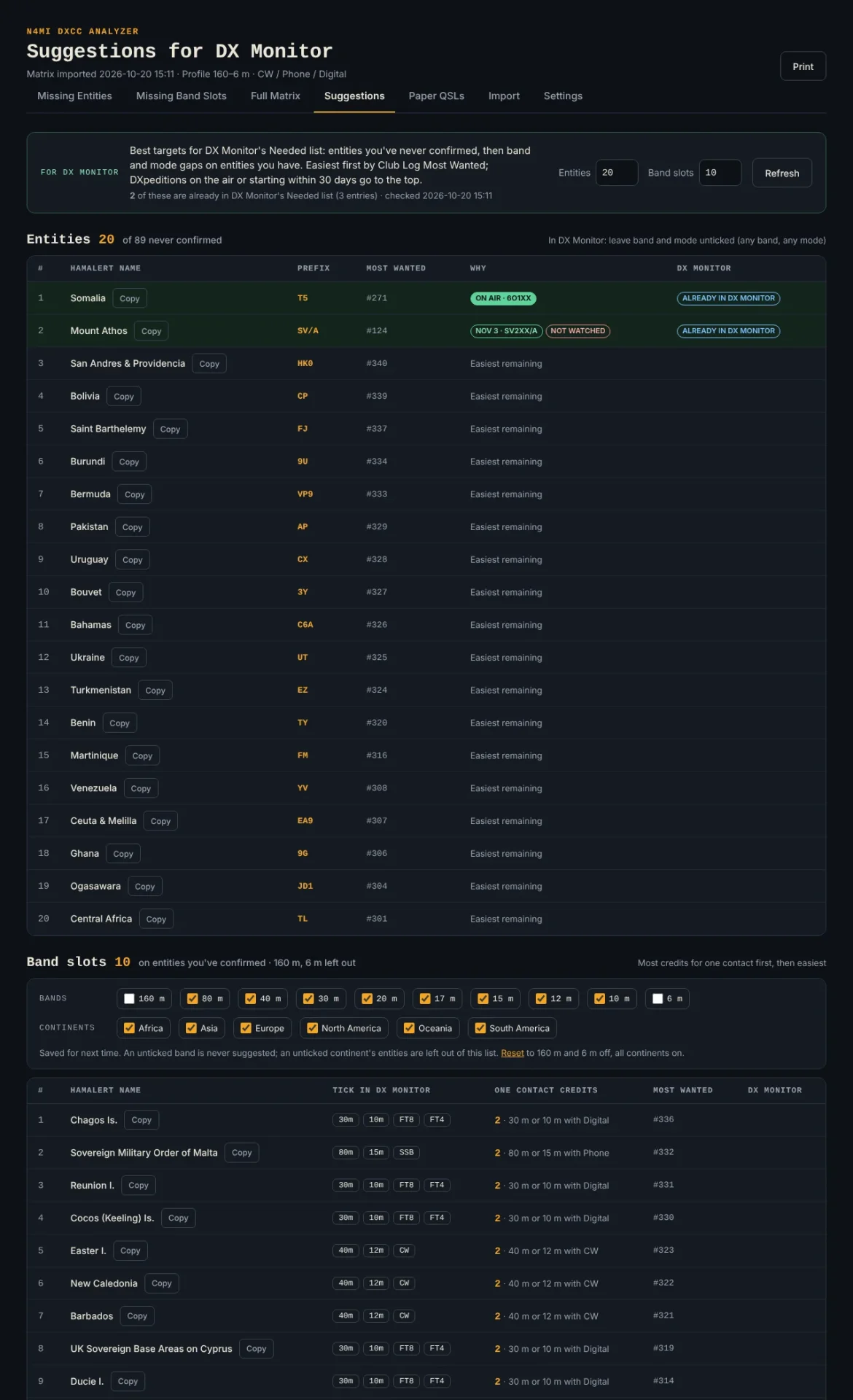
Task: Copy San Andres & Providencia name
Action: pos(209,364)
